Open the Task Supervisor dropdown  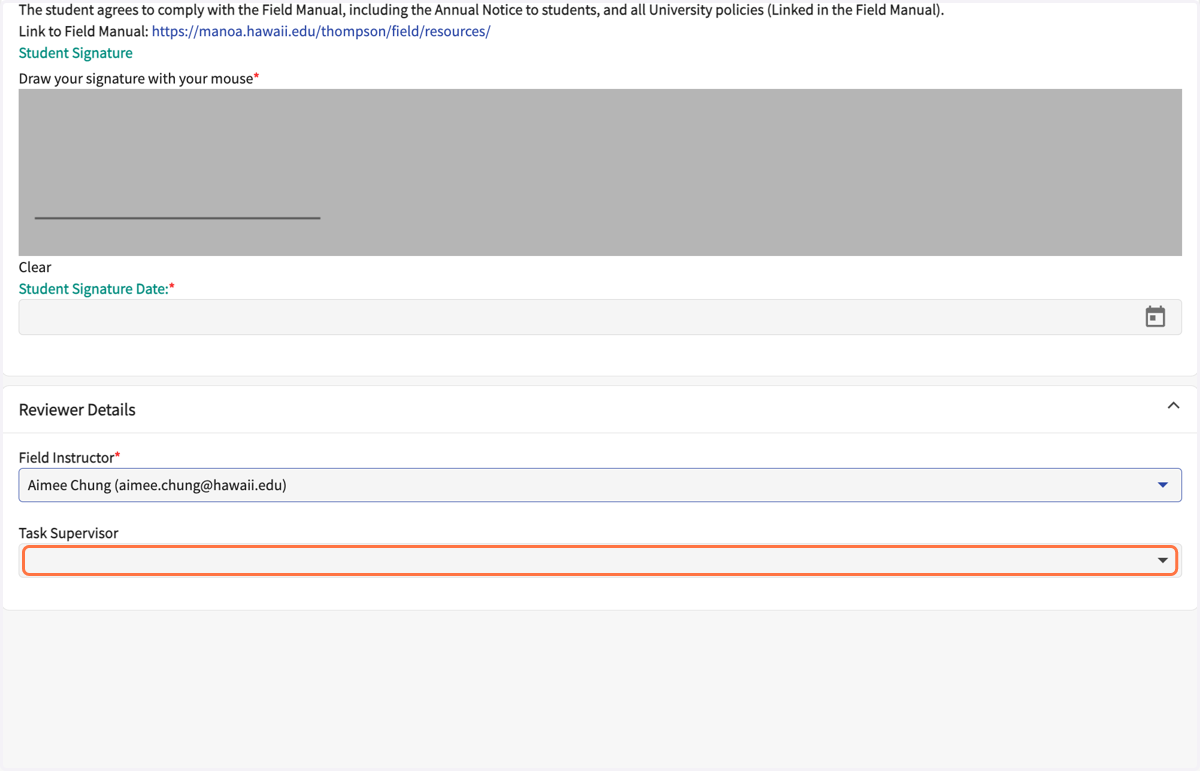coord(600,560)
